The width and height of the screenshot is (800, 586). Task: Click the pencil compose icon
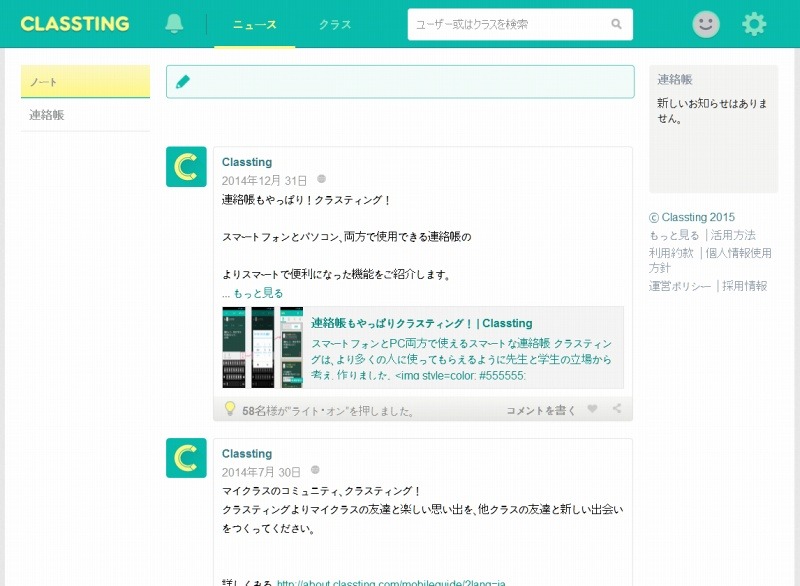(x=183, y=82)
